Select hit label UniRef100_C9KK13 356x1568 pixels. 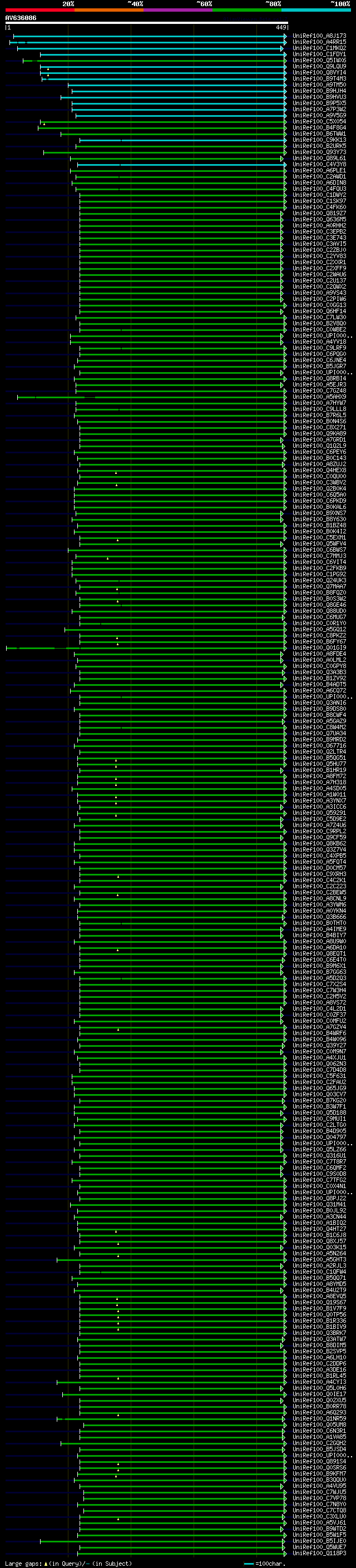coord(319,140)
